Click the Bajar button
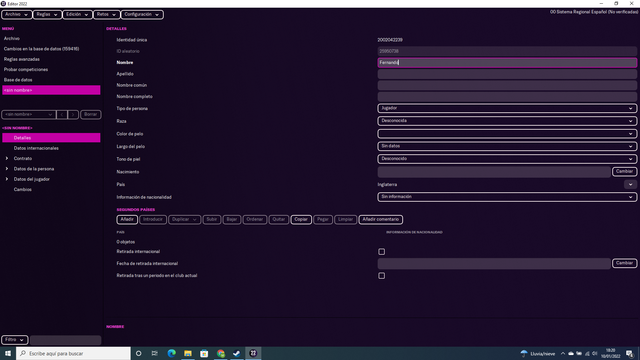Screen dimensions: 640x360 click(232, 220)
